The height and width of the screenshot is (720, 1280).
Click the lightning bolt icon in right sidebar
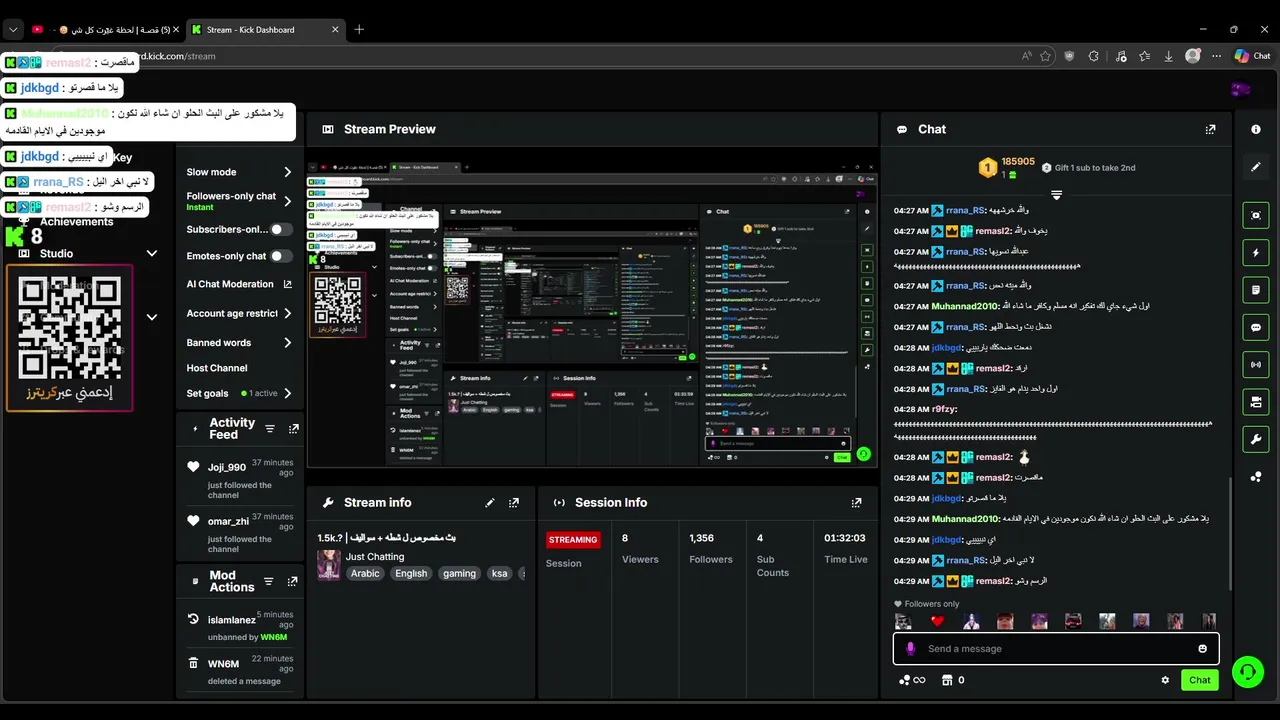point(1256,253)
